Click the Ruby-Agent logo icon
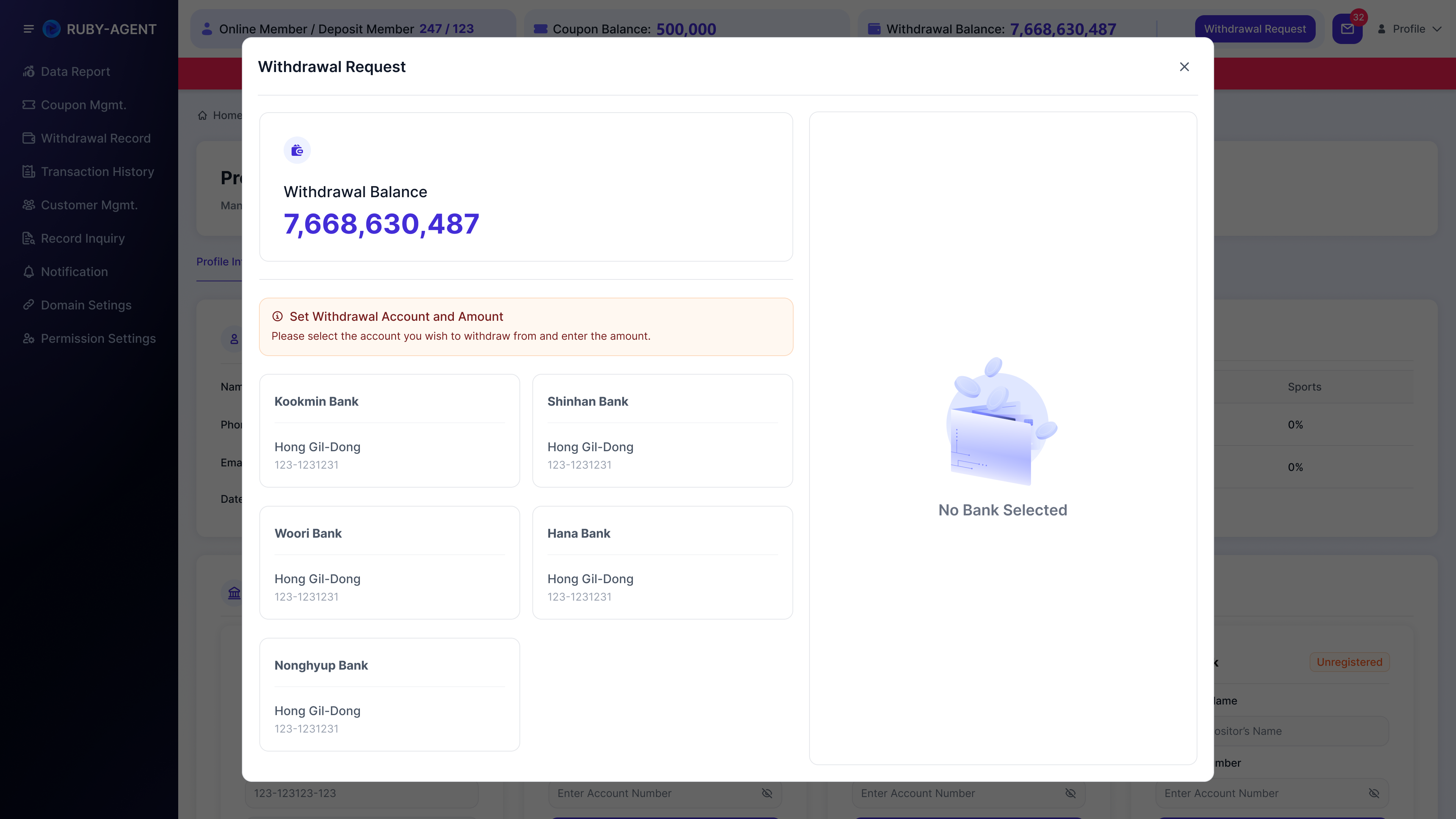 point(52,29)
